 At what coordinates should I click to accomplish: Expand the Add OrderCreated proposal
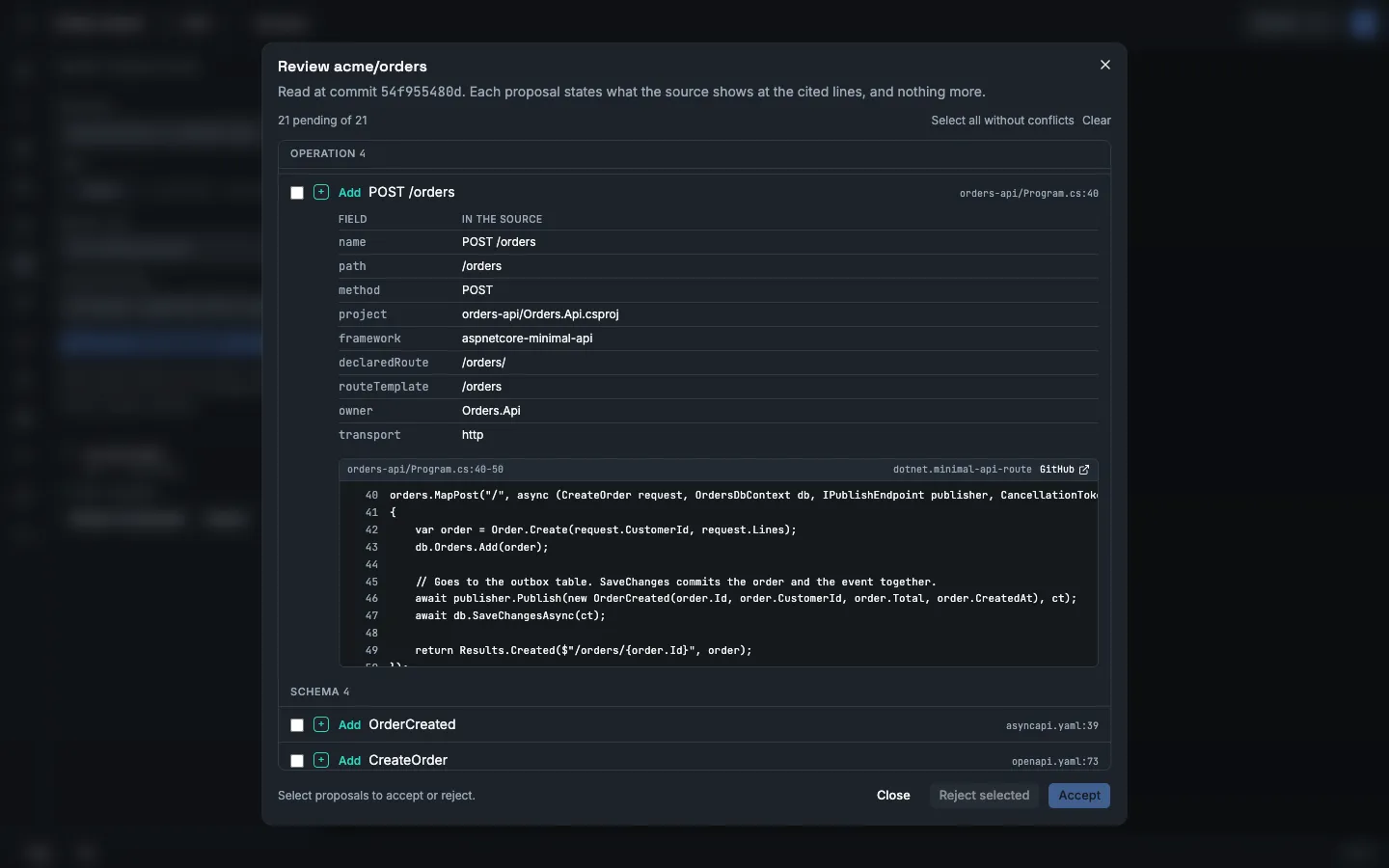click(x=694, y=724)
